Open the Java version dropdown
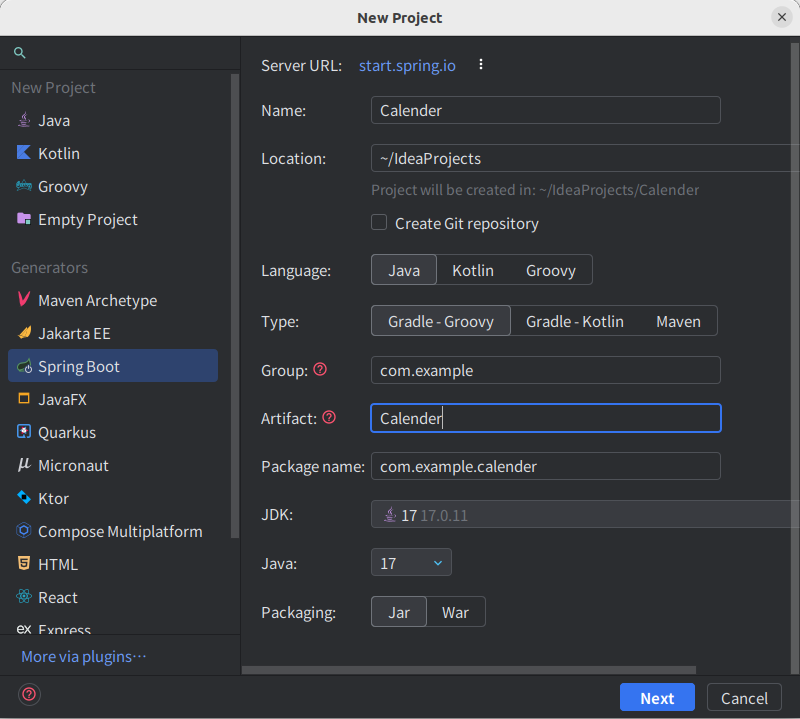The image size is (800, 719). [x=411, y=562]
